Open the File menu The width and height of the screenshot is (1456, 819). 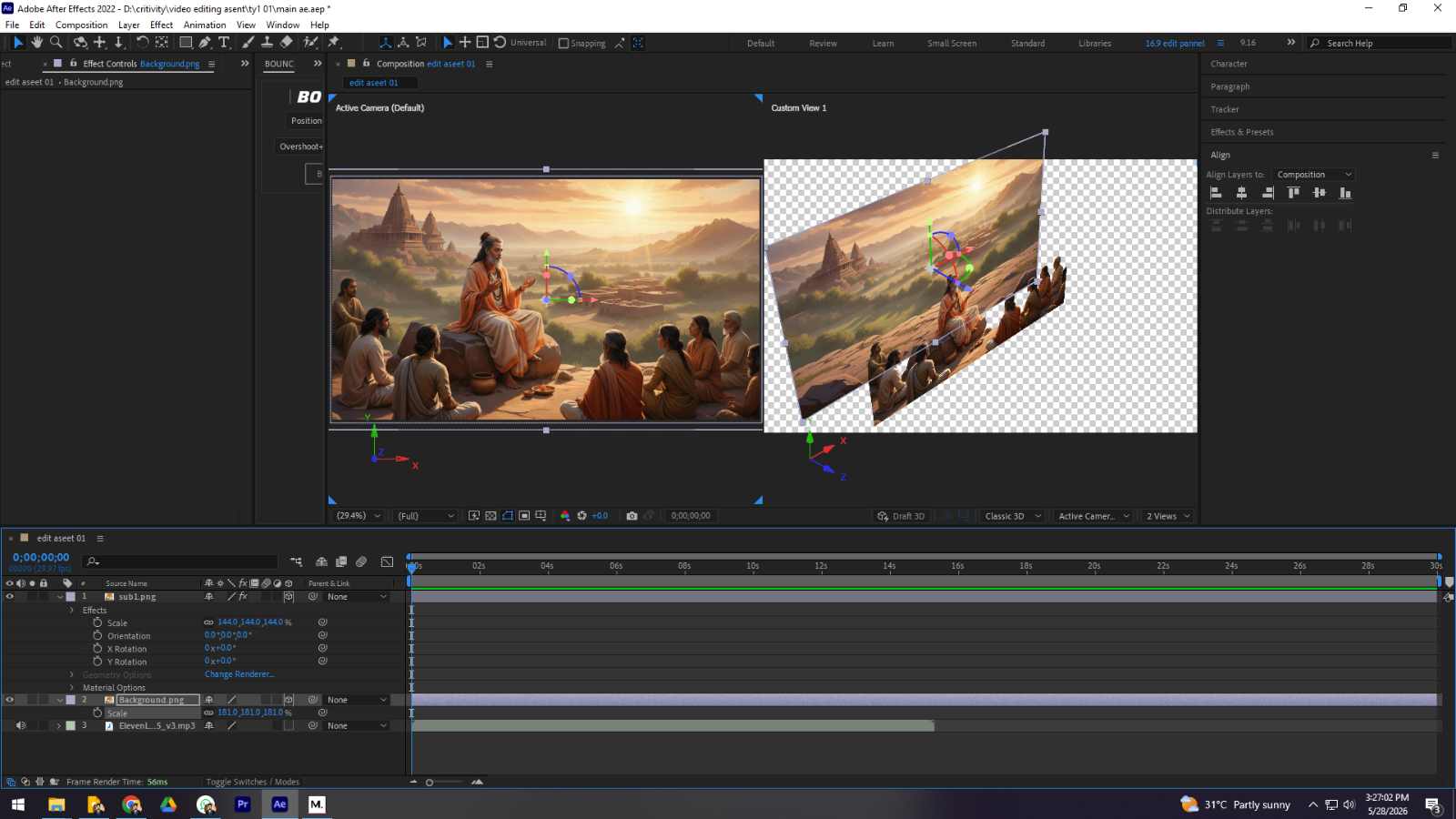click(12, 25)
